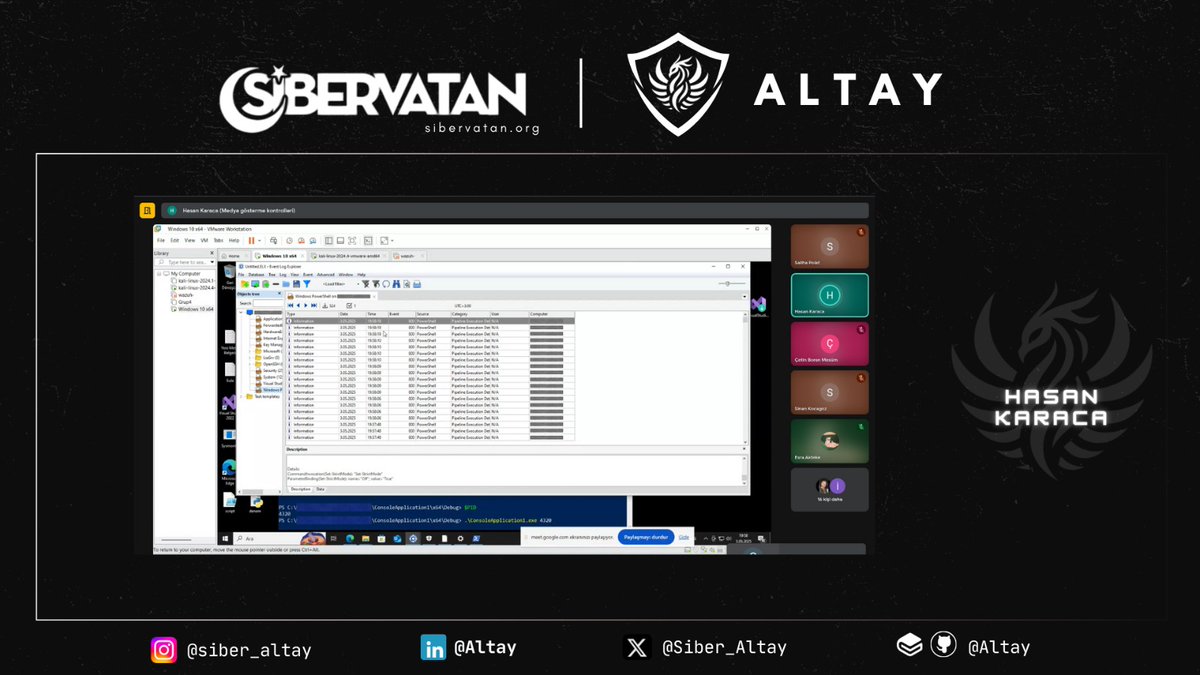The width and height of the screenshot is (1200, 675).
Task: Click VMware send Ctrl+Alt+Del icon
Action: [273, 241]
